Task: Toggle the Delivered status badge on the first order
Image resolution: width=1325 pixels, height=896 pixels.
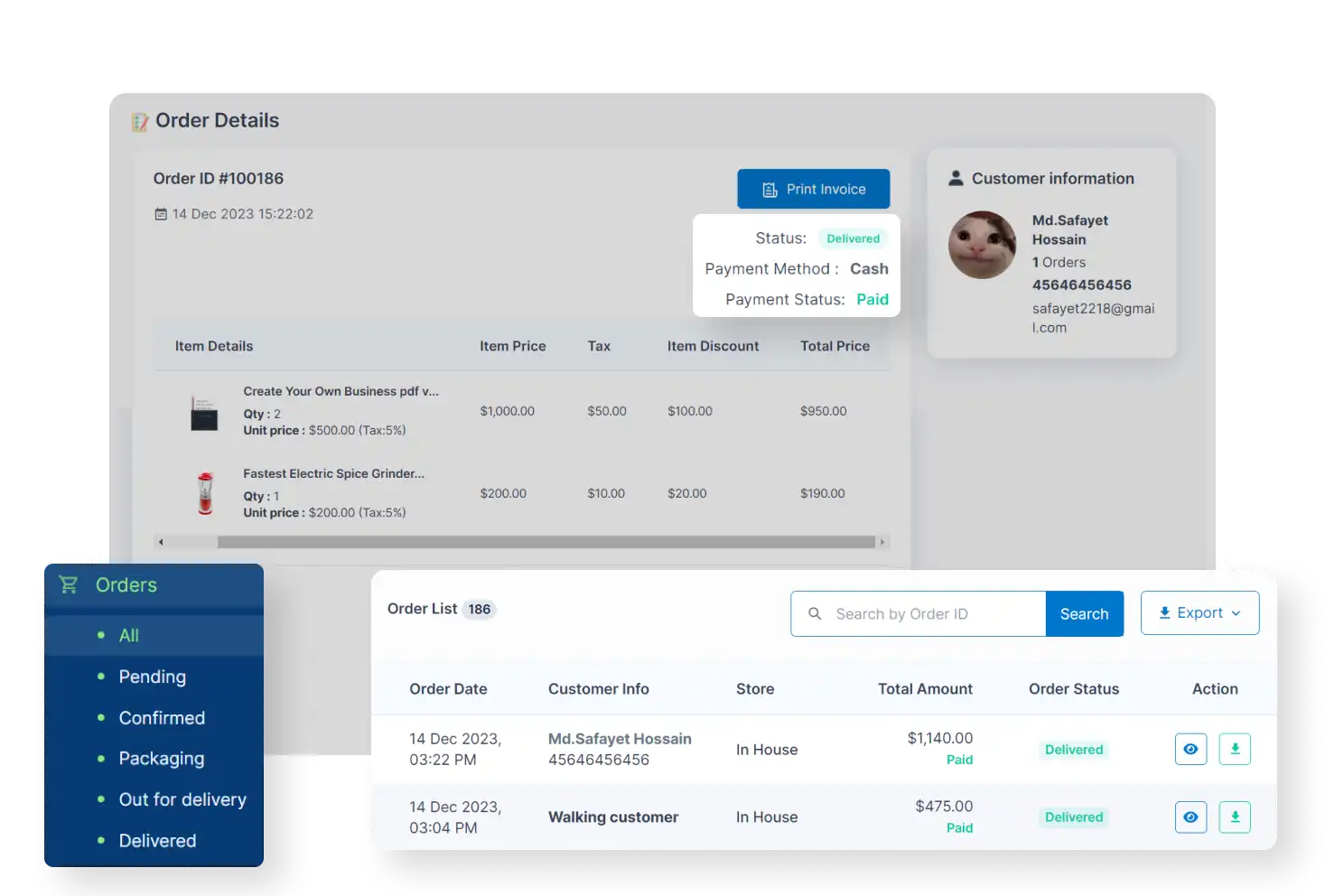Action: click(x=1073, y=749)
